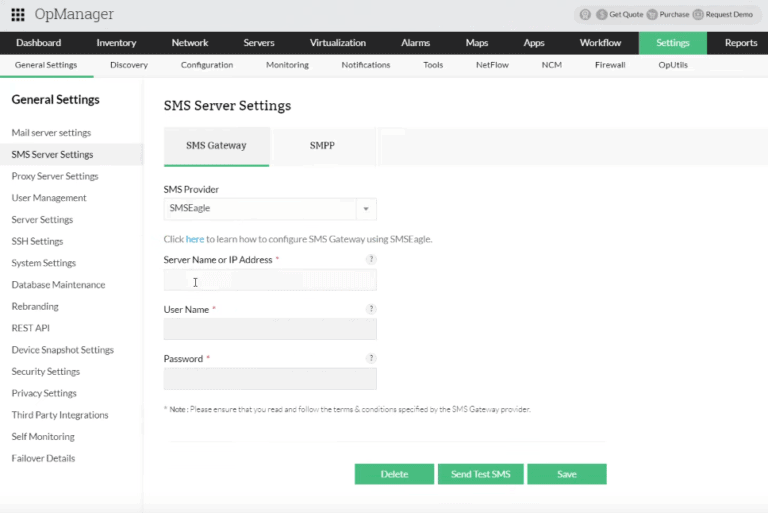The width and height of the screenshot is (768, 513).
Task: Open the apps grid launcher icon
Action: (x=18, y=15)
